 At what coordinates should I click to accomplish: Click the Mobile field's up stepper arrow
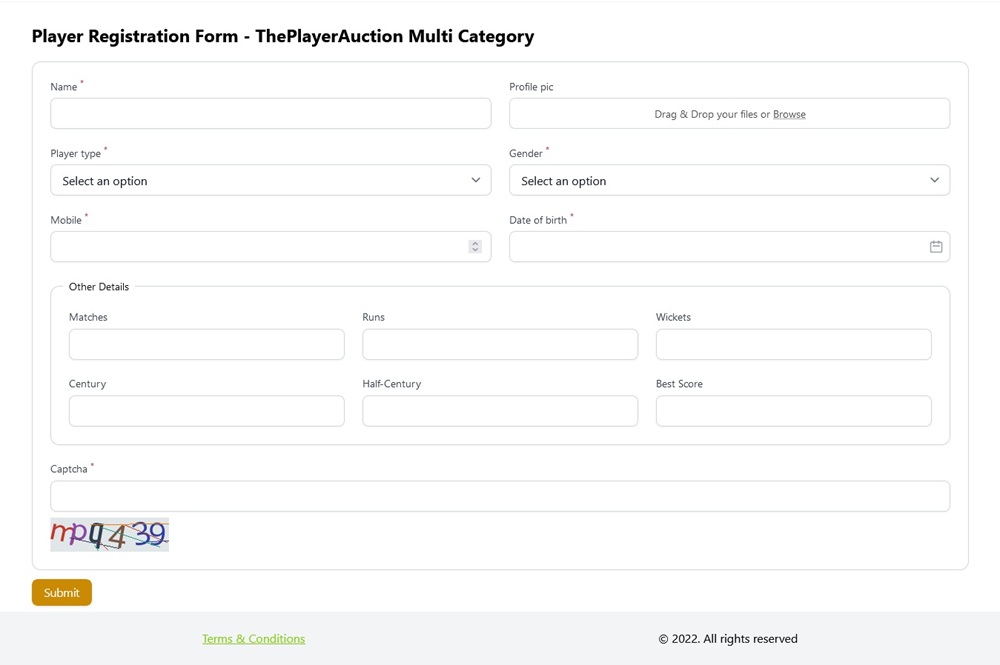pyautogui.click(x=475, y=242)
